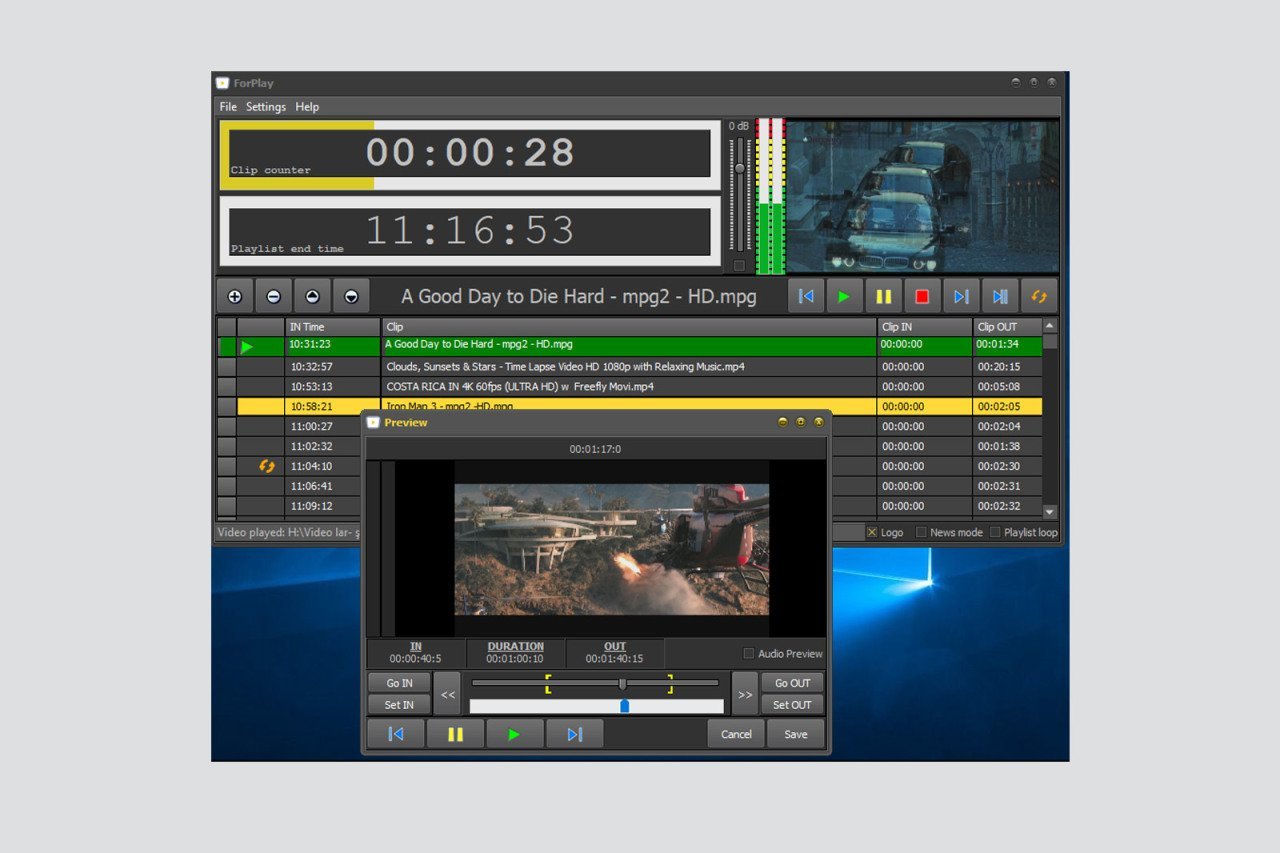This screenshot has width=1280, height=853.
Task: Jump to previous clip in main toolbar
Action: pyautogui.click(x=806, y=297)
